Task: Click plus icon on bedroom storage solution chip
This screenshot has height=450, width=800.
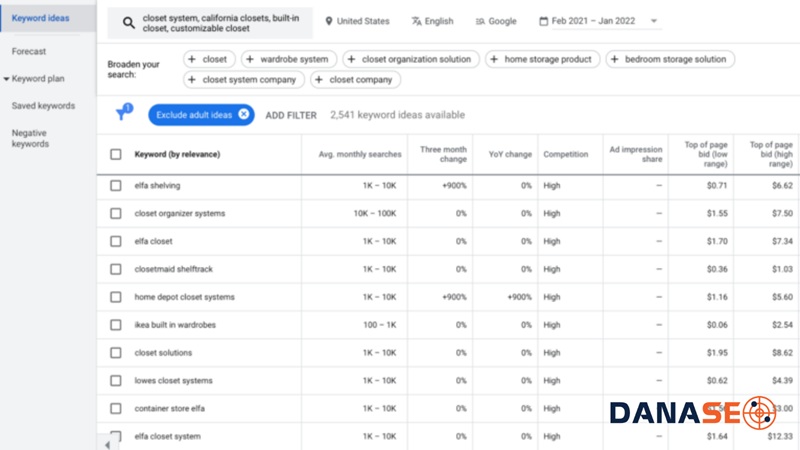Action: click(x=614, y=59)
